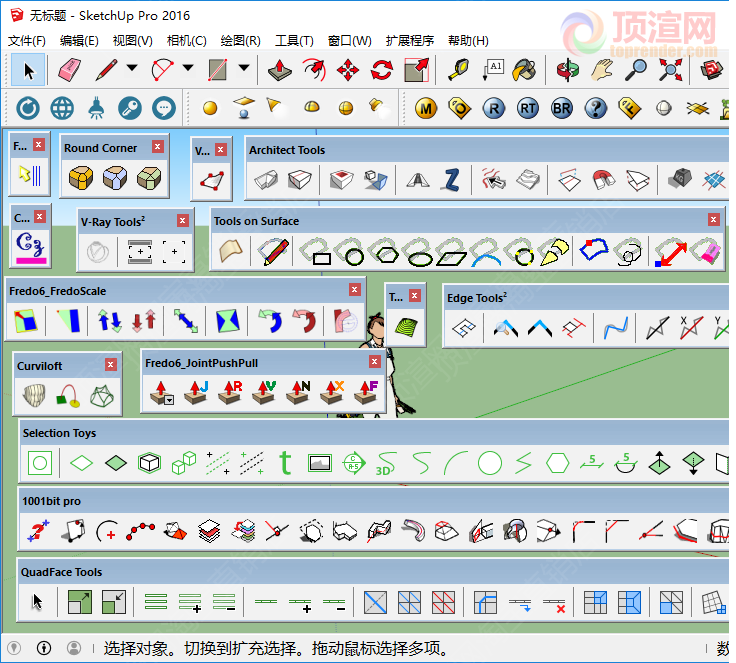Viewport: 736px width, 663px height.
Task: Pick the Eraser tool
Action: point(69,70)
